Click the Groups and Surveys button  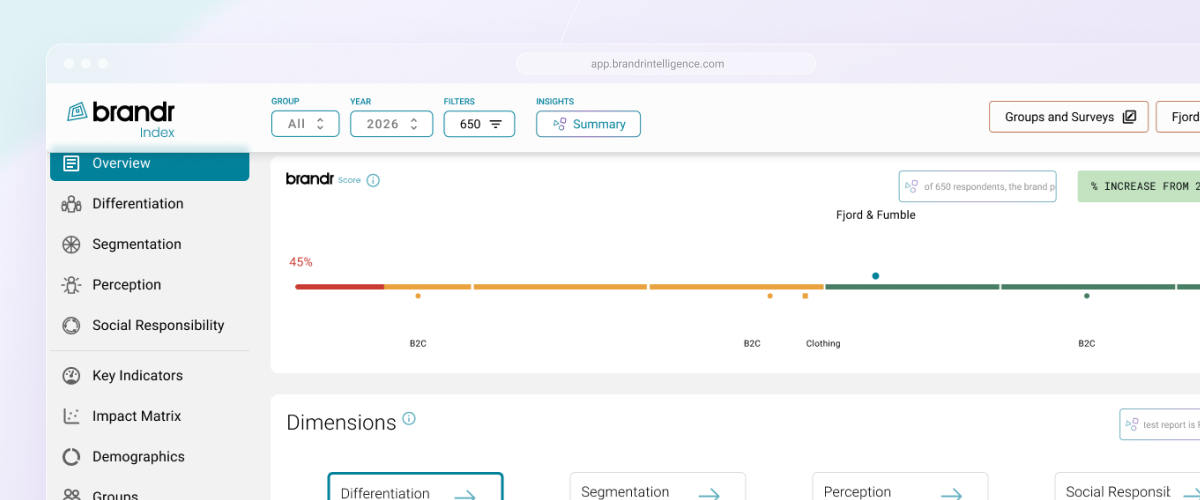coord(1069,117)
